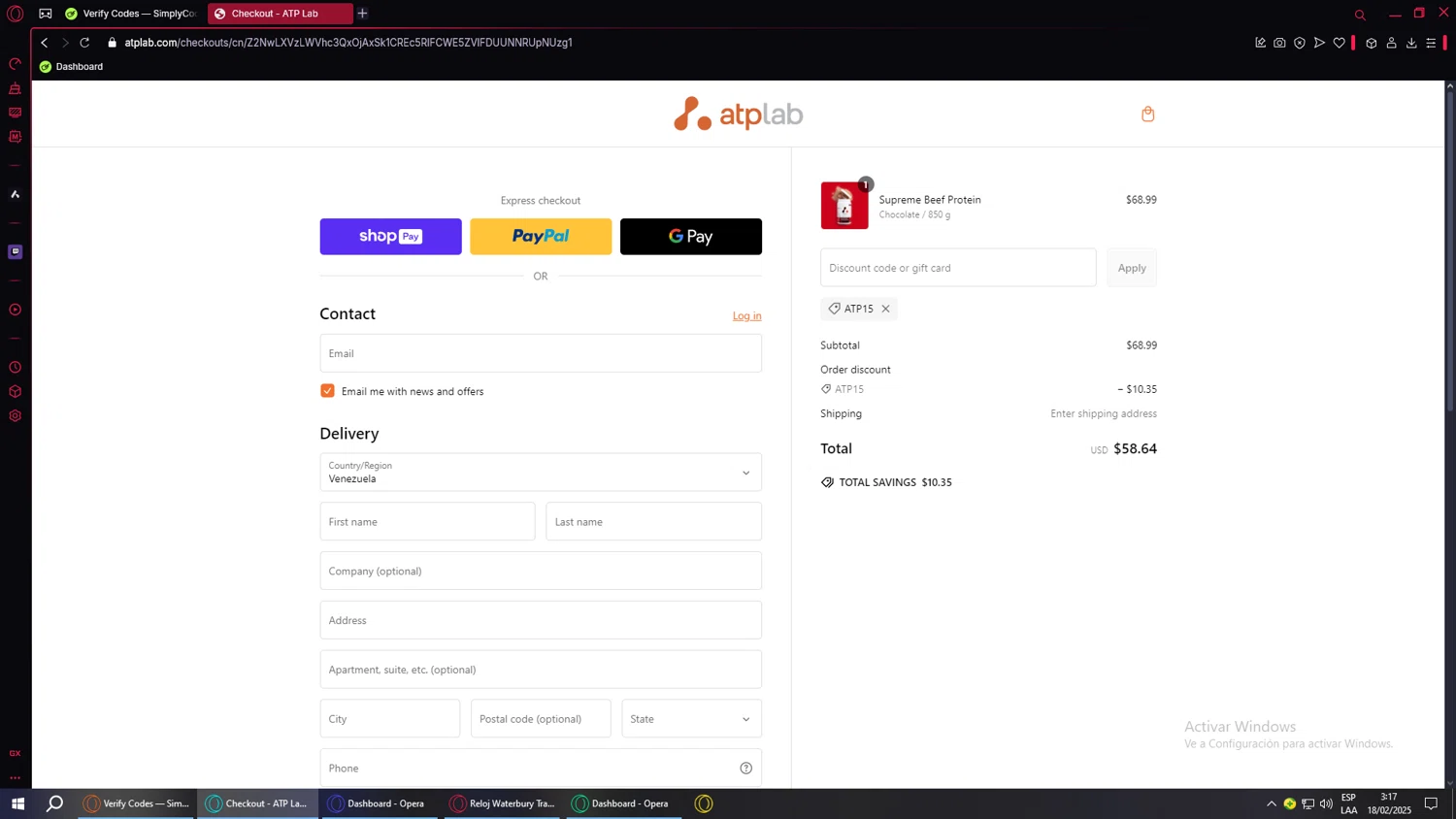This screenshot has width=1456, height=819.
Task: Show hidden system tray icons
Action: coord(1271,803)
